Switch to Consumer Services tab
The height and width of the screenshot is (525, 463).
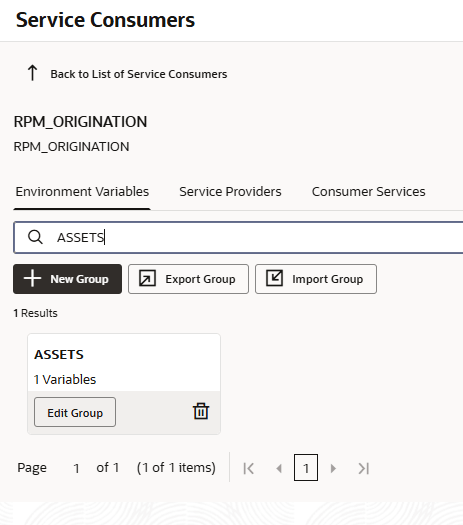tap(369, 192)
